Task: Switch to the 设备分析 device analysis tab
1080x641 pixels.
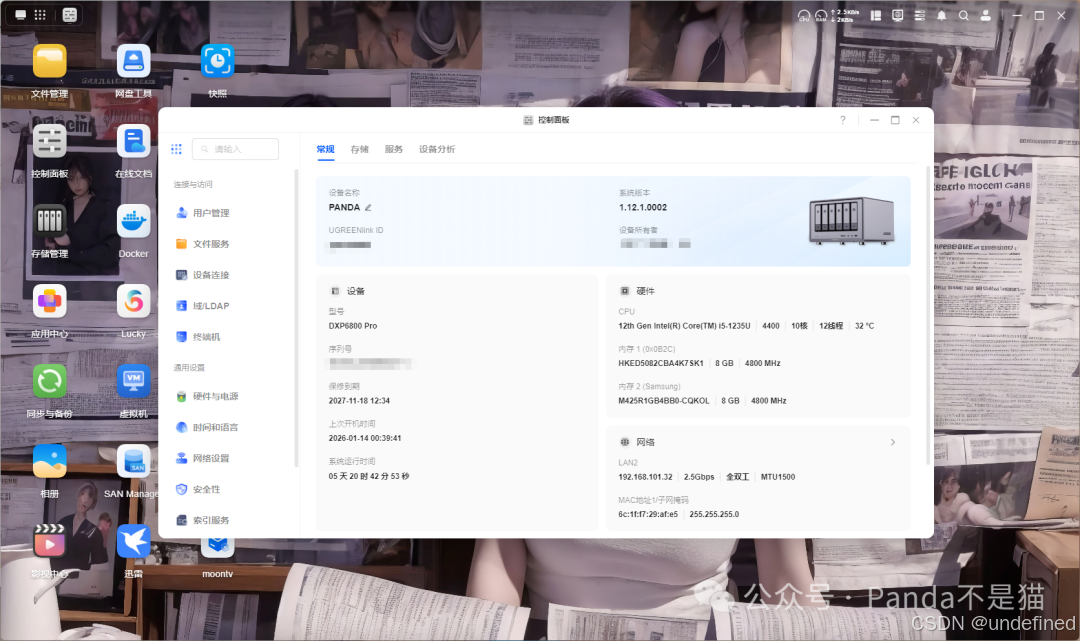Action: point(437,149)
